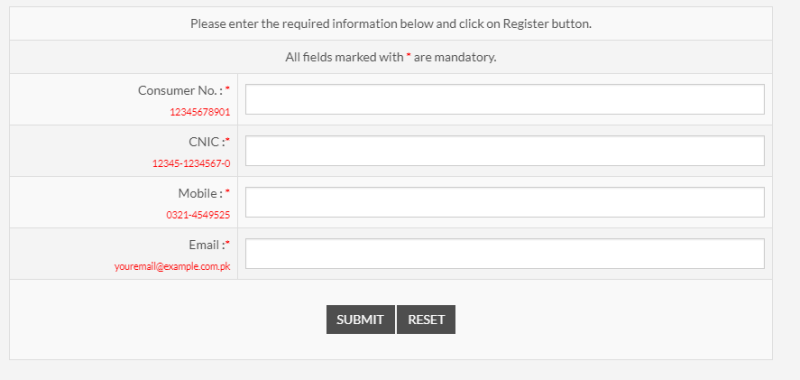Click the RESET button
Screen dimensions: 800x380
[x=426, y=320]
